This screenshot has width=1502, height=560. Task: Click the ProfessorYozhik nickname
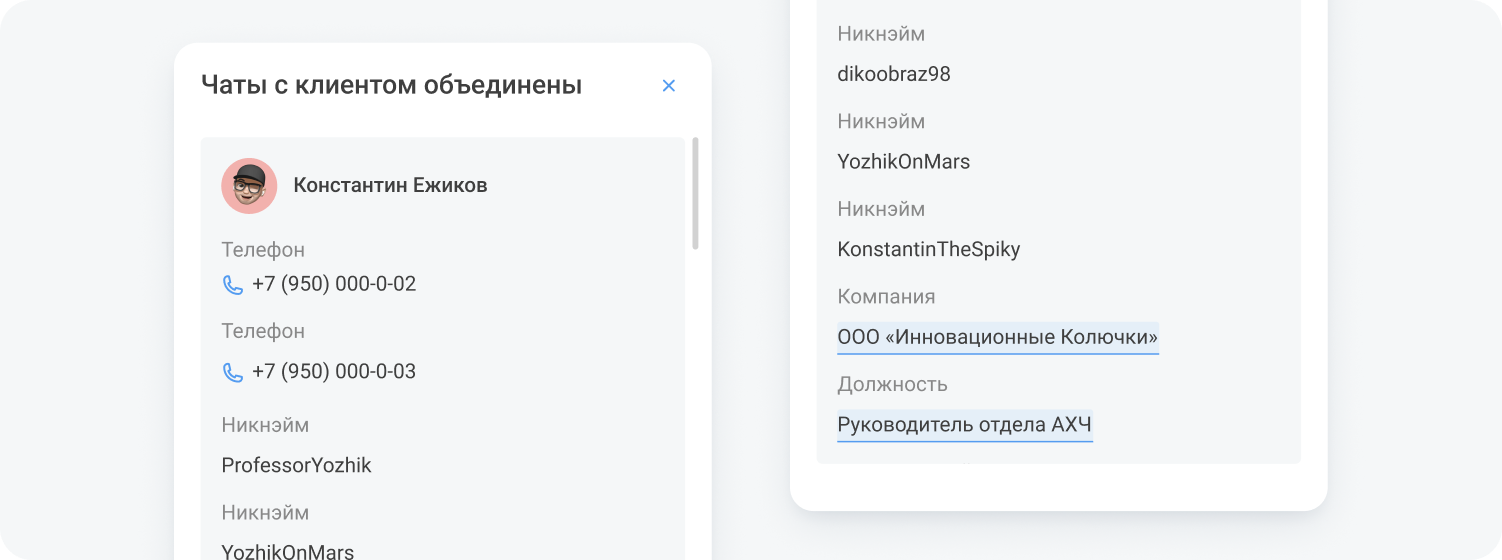tap(296, 465)
